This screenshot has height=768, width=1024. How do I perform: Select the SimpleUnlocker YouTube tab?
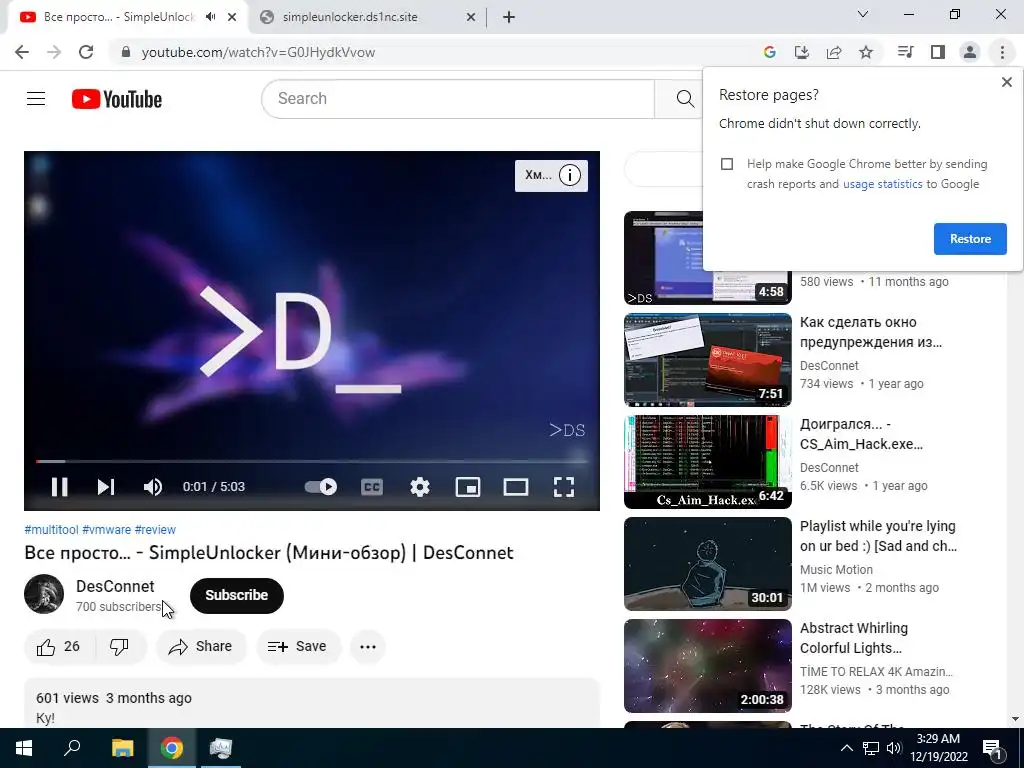[x=118, y=17]
